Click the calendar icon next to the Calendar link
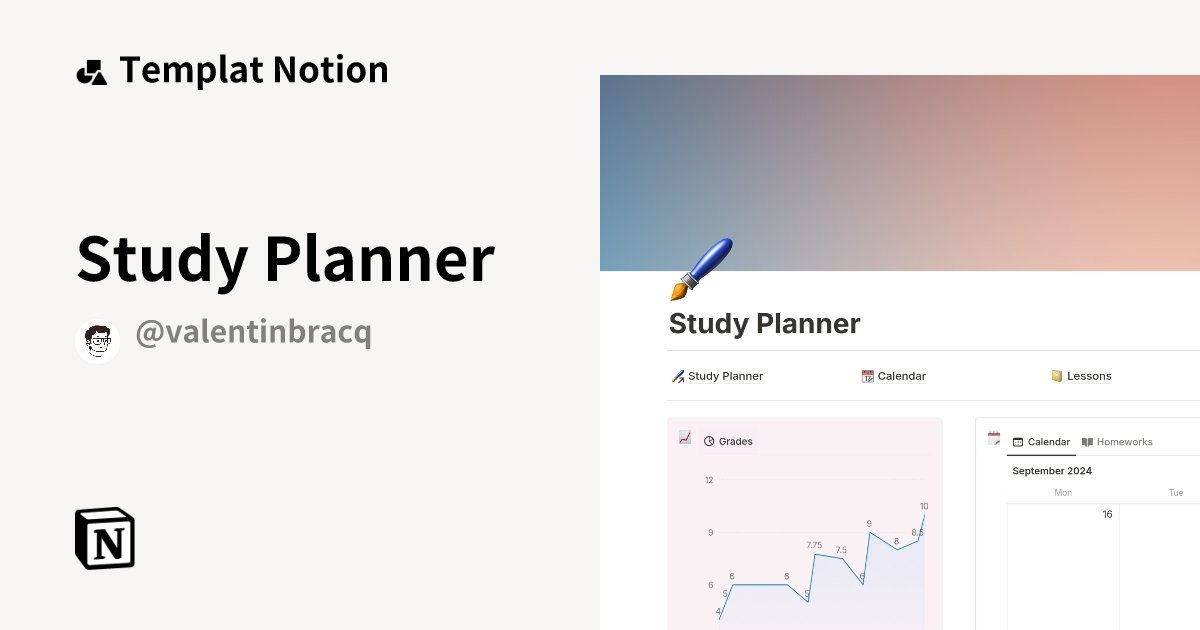 [867, 376]
